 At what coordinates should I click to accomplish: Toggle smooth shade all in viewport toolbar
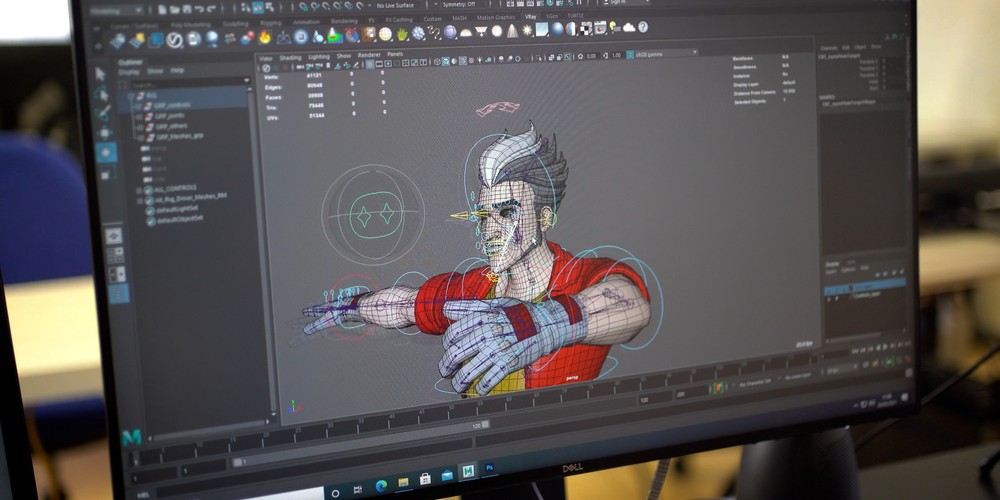point(445,61)
